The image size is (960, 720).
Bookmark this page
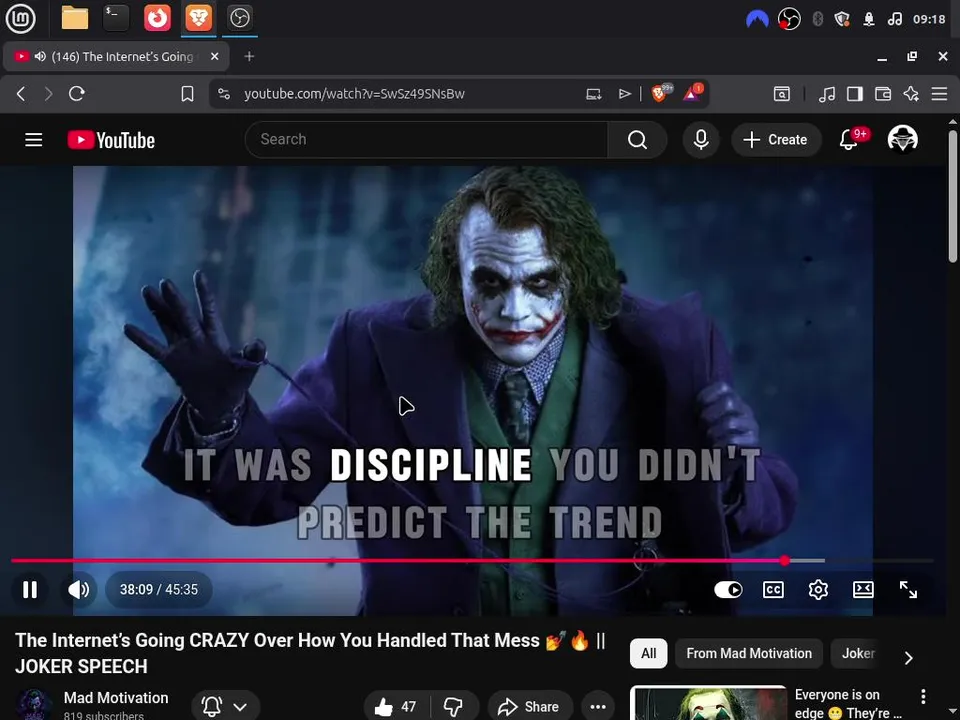(187, 94)
